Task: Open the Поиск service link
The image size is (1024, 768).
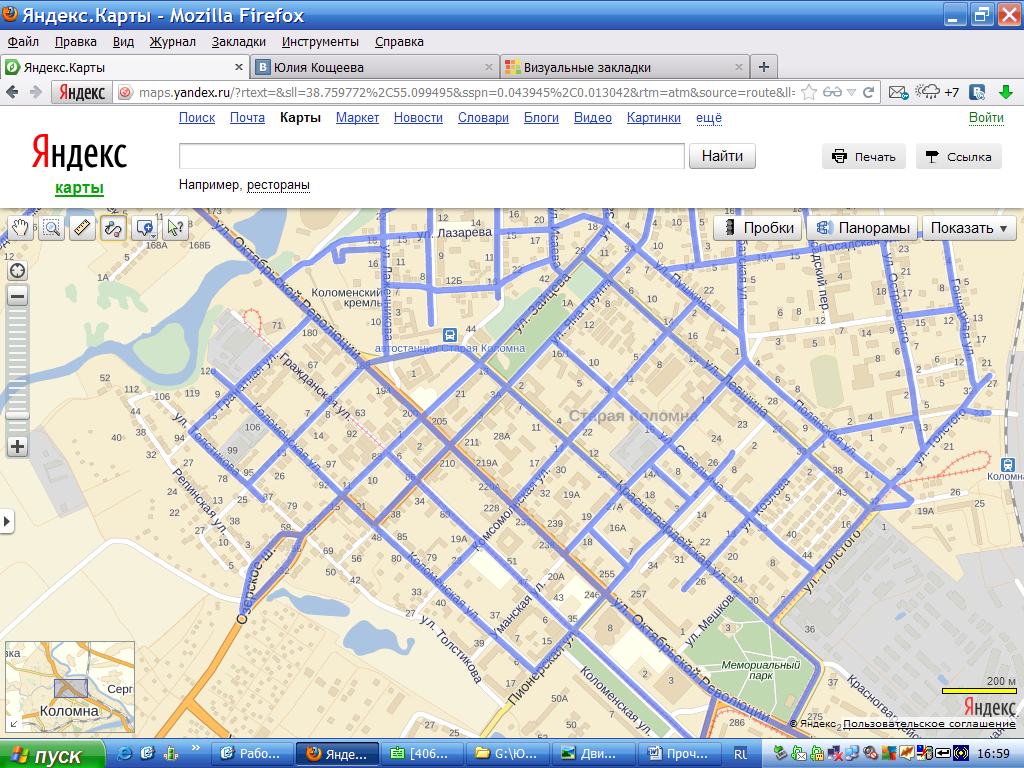Action: (197, 118)
